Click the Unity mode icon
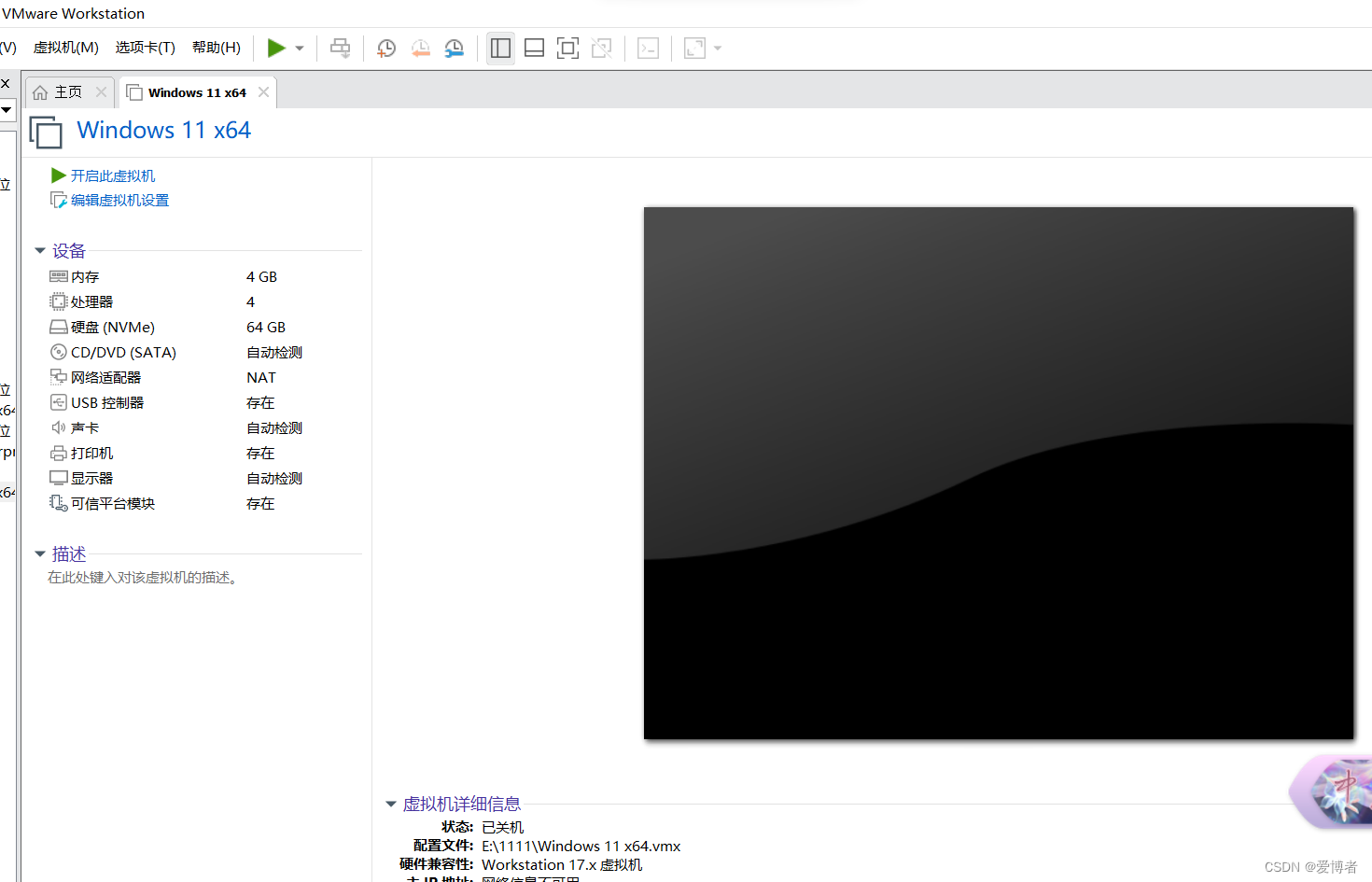The height and width of the screenshot is (882, 1372). [602, 49]
